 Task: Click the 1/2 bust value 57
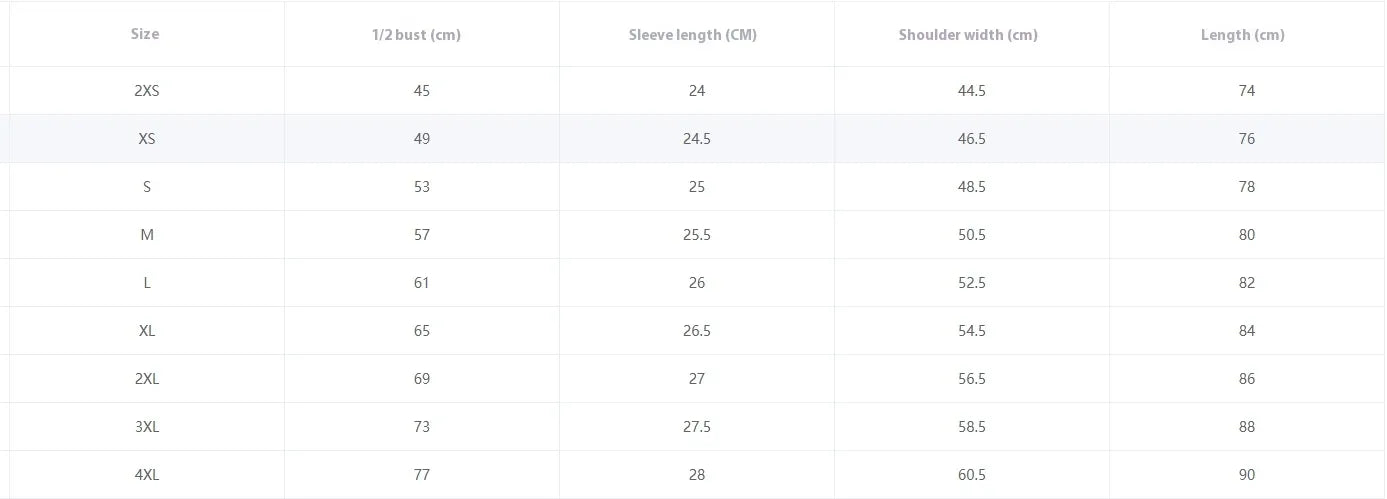tap(422, 235)
